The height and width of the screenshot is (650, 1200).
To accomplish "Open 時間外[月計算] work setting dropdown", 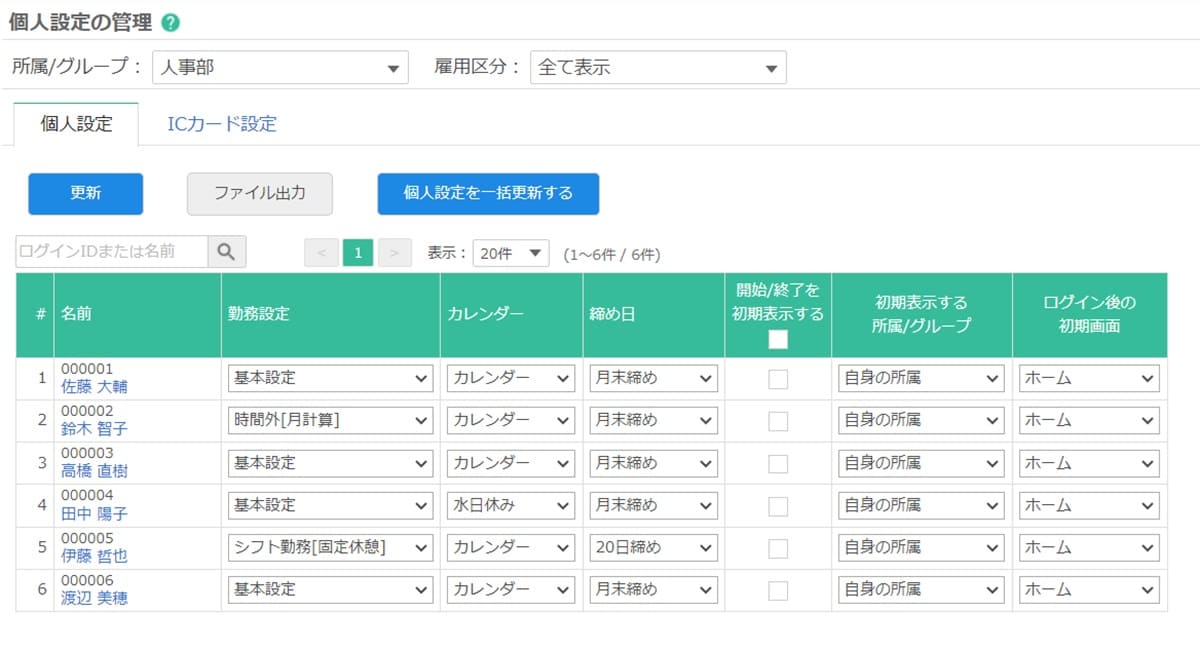I will [330, 421].
